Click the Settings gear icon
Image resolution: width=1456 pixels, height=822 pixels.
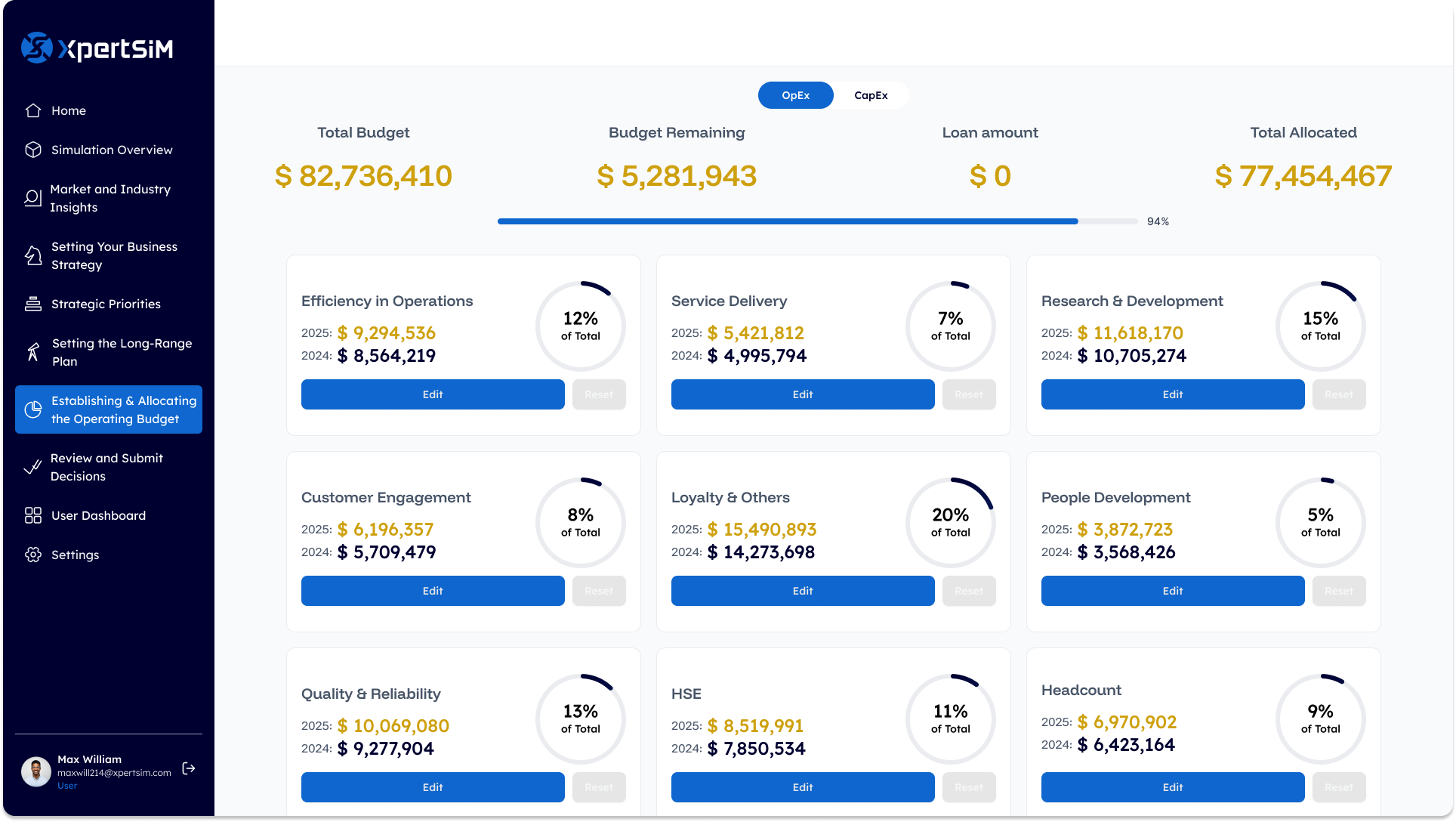tap(32, 555)
